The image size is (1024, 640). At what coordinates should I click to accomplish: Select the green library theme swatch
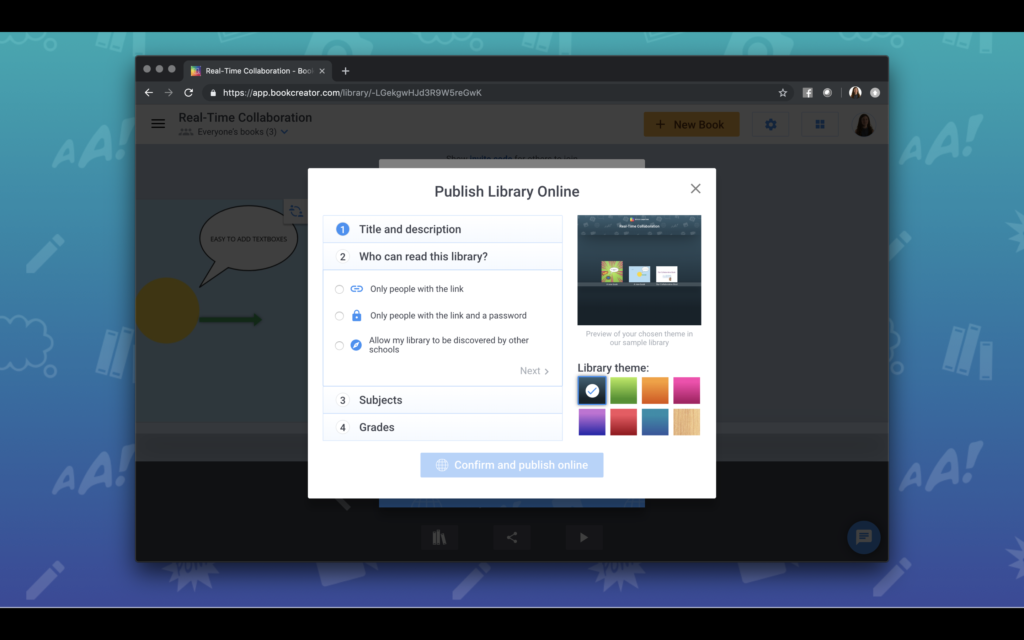click(623, 390)
